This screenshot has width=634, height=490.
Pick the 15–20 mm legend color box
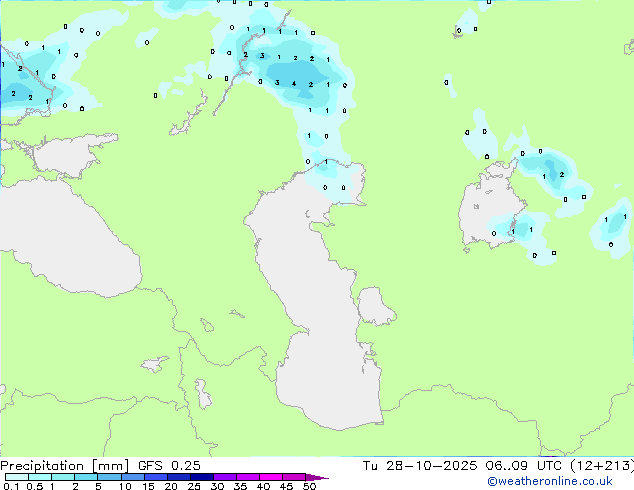point(155,477)
